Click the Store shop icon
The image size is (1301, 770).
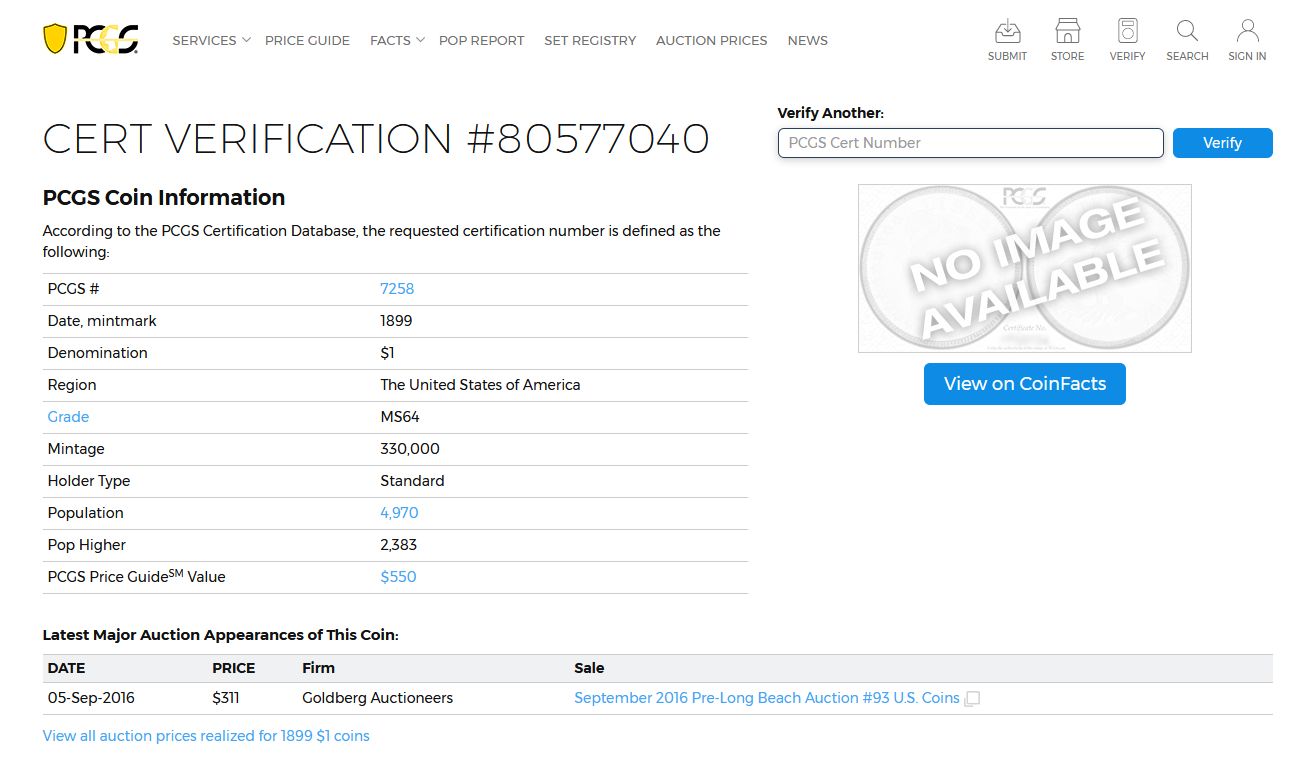1067,31
